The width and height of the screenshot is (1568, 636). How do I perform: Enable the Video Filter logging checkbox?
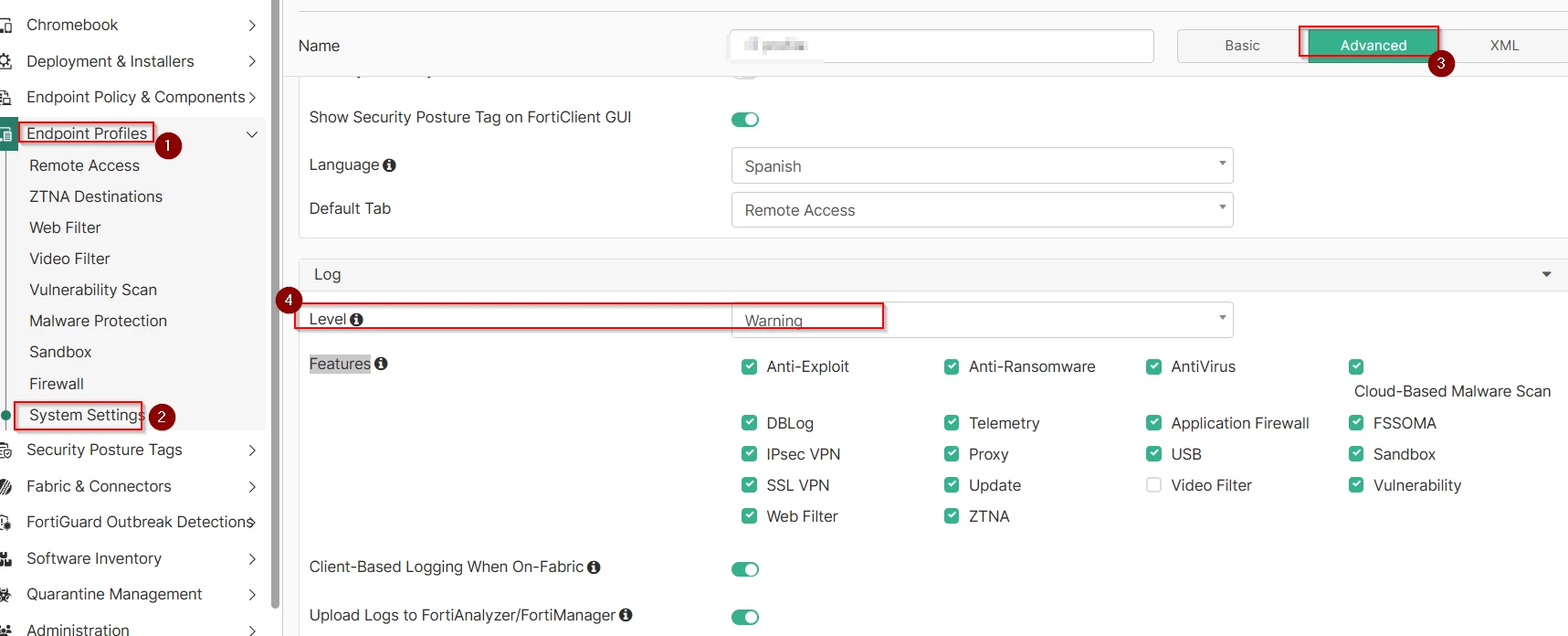[x=1154, y=485]
